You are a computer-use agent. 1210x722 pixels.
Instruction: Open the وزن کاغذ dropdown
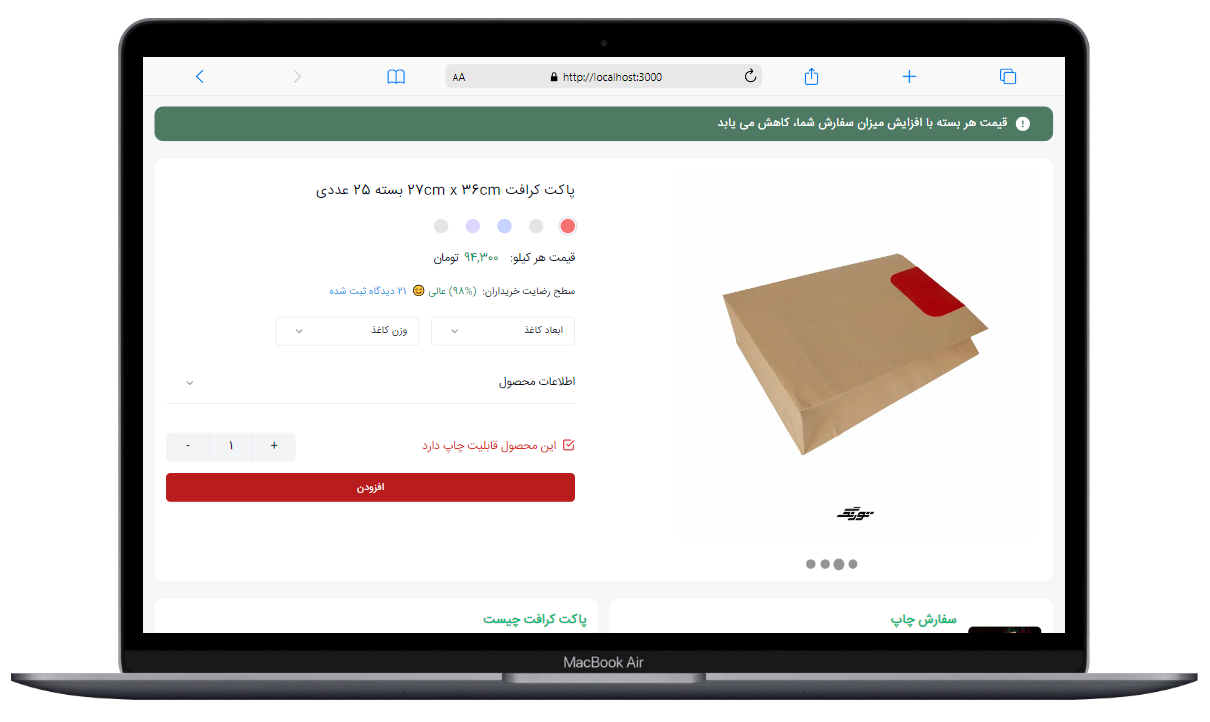coord(347,331)
